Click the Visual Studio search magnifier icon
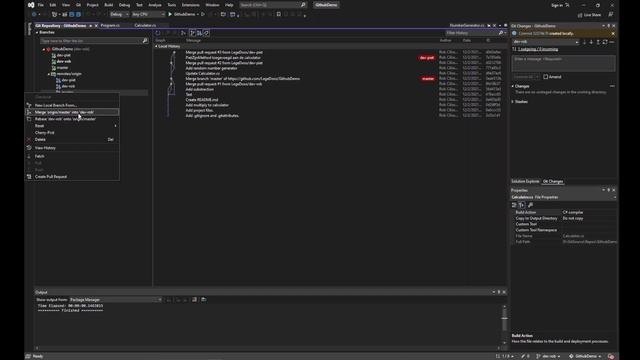 pos(303,5)
